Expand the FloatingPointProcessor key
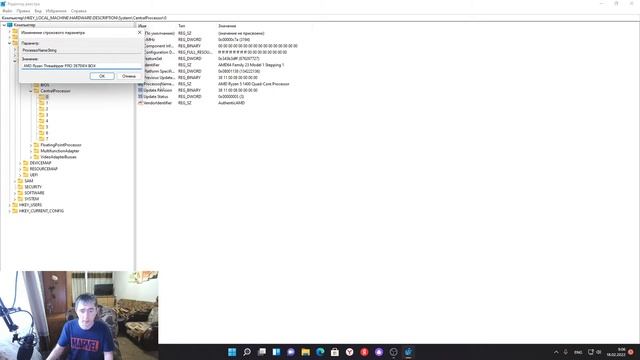Image resolution: width=640 pixels, height=360 pixels. click(31, 145)
